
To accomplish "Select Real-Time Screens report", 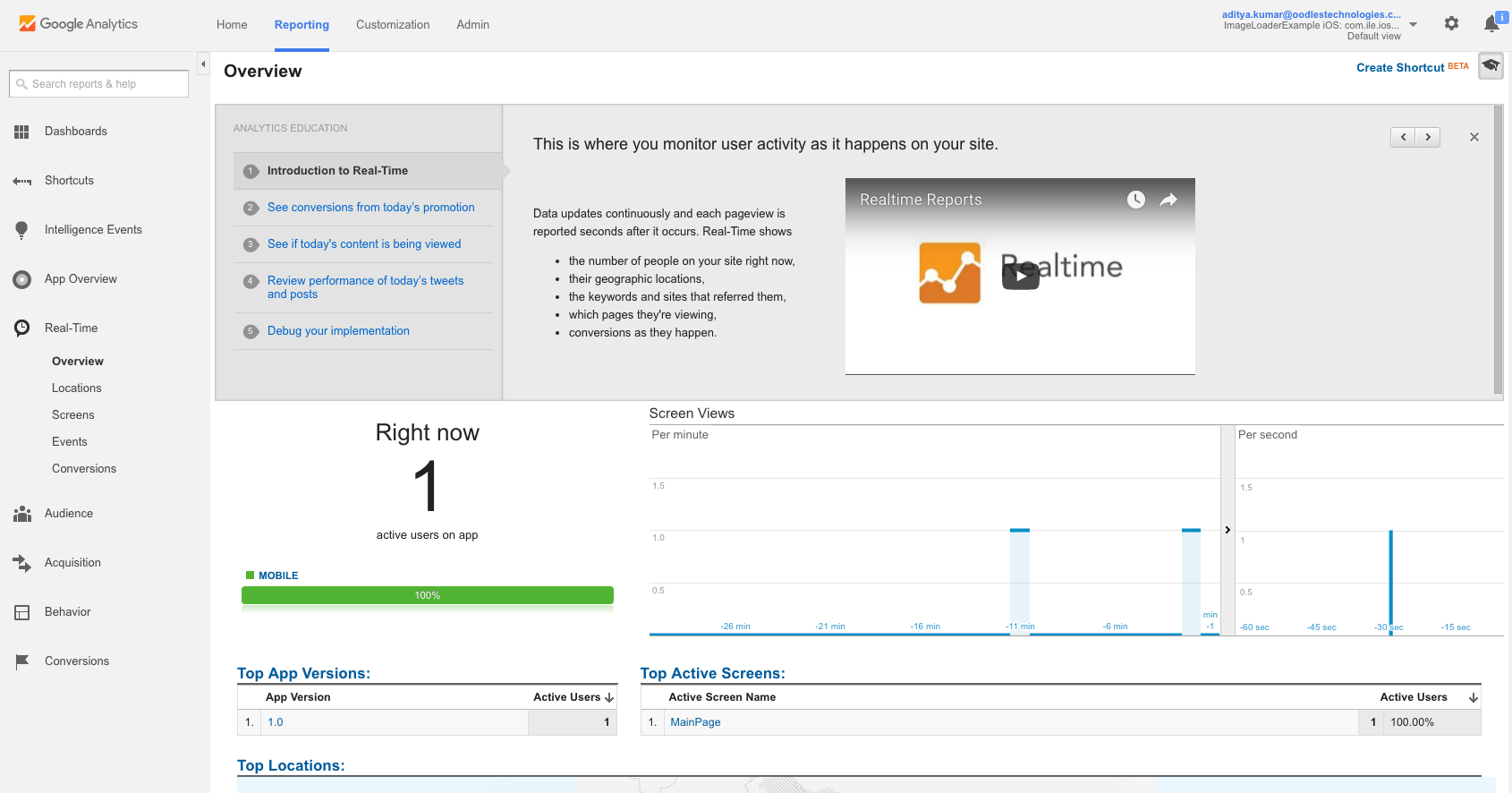I will coord(73,415).
